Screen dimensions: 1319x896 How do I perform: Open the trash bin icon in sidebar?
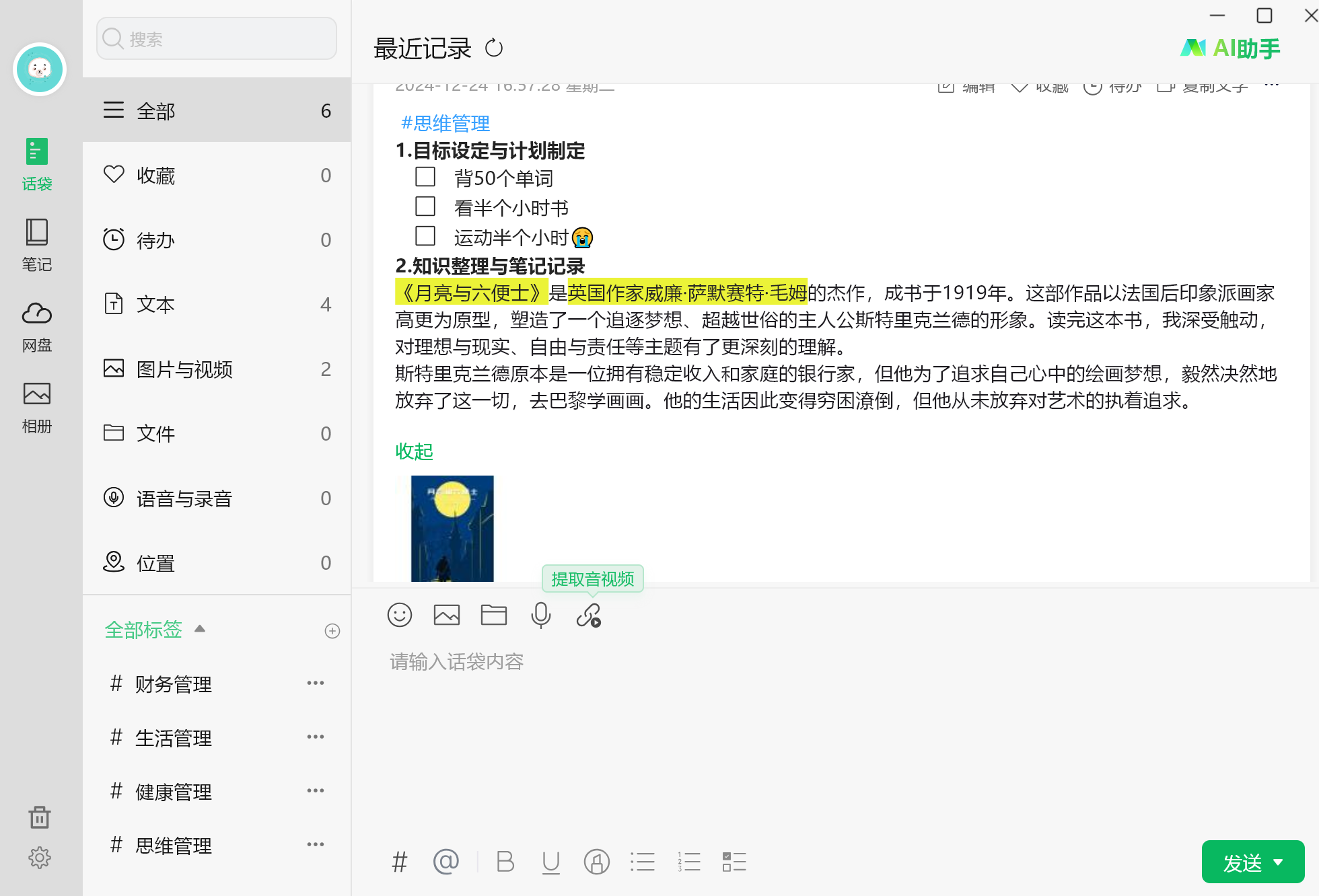pyautogui.click(x=40, y=817)
